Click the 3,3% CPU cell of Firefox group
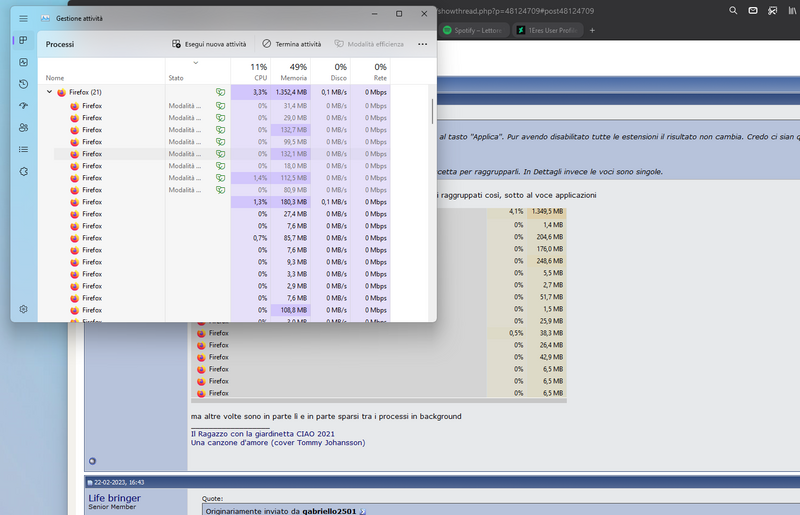Image resolution: width=800 pixels, height=515 pixels. 251,92
